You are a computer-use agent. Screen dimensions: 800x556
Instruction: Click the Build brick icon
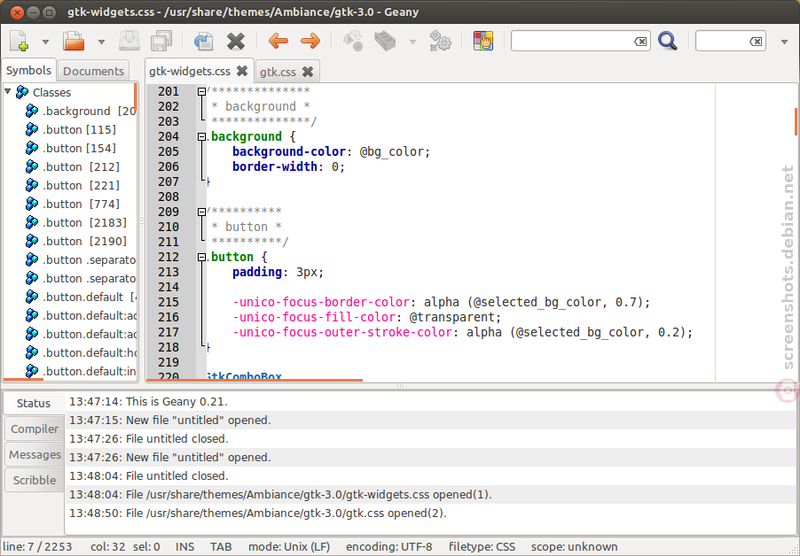(x=385, y=41)
